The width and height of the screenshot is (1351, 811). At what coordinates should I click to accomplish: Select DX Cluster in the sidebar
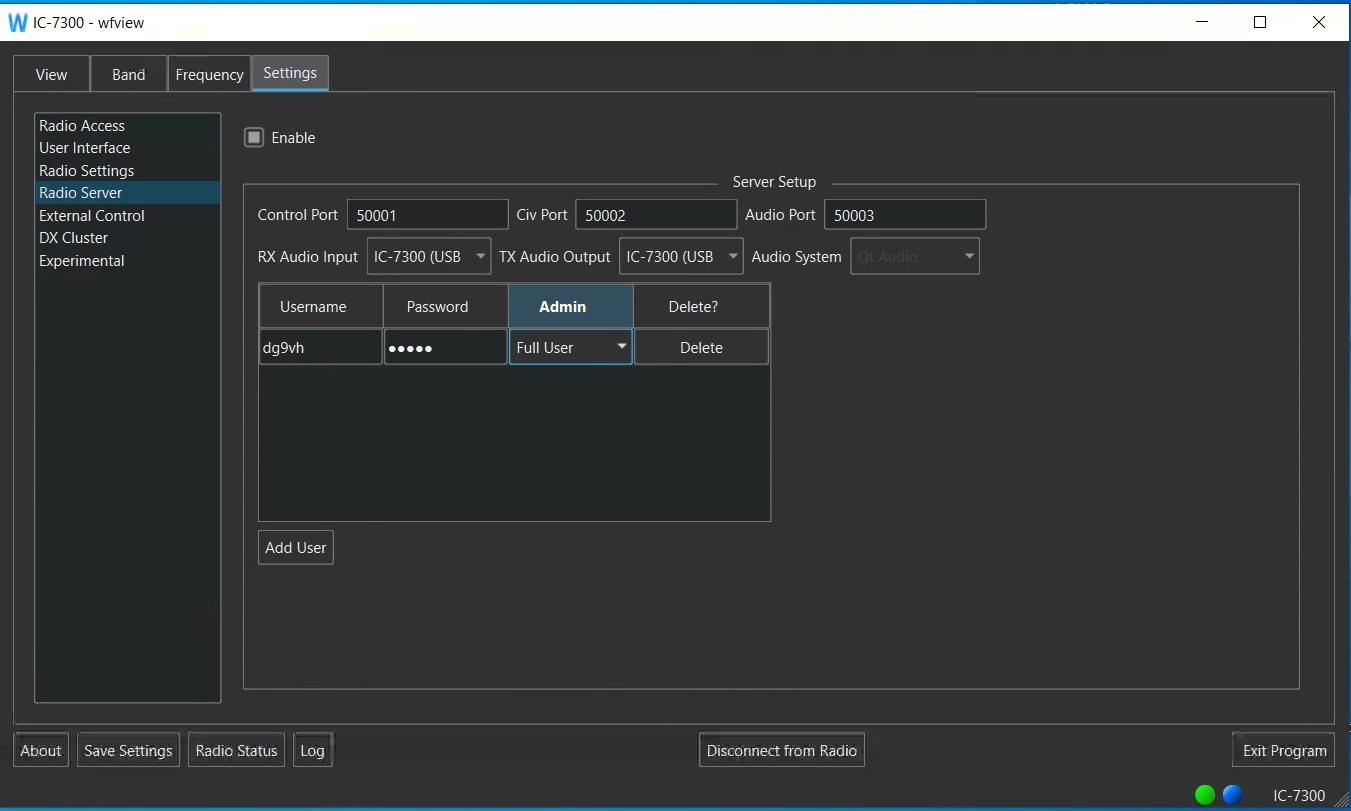click(73, 238)
